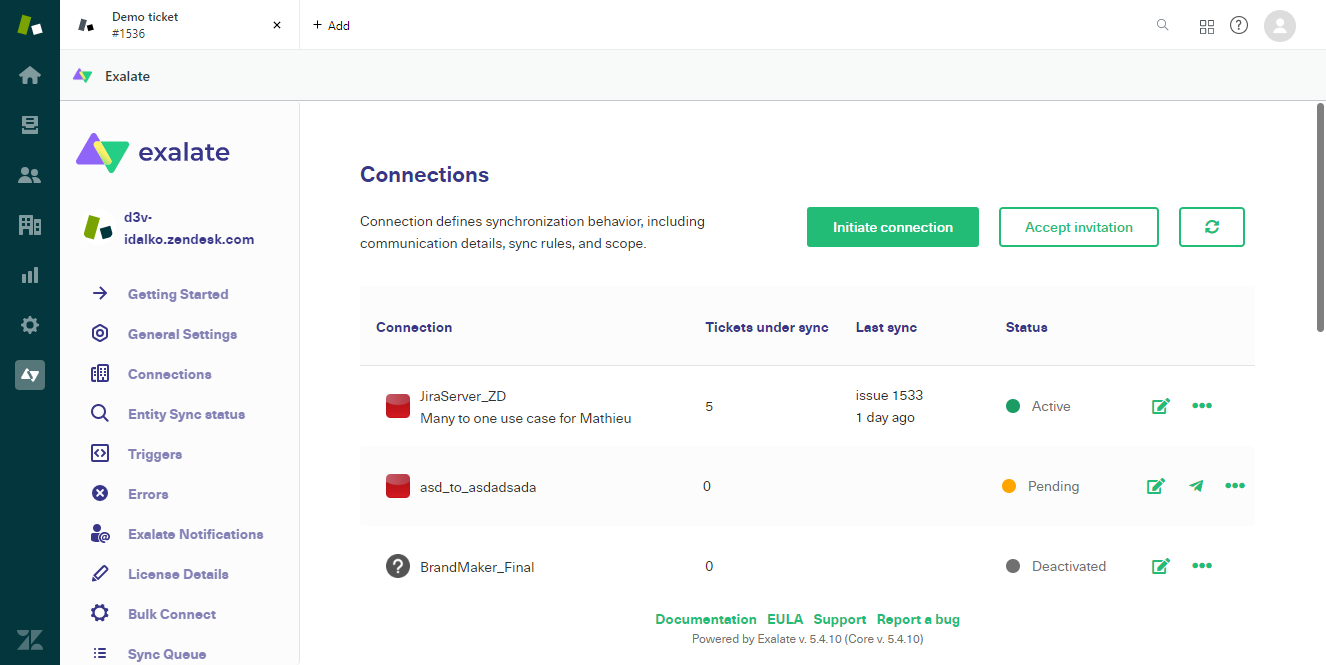1326x665 pixels.
Task: Open Getting Started menu item
Action: (x=178, y=294)
